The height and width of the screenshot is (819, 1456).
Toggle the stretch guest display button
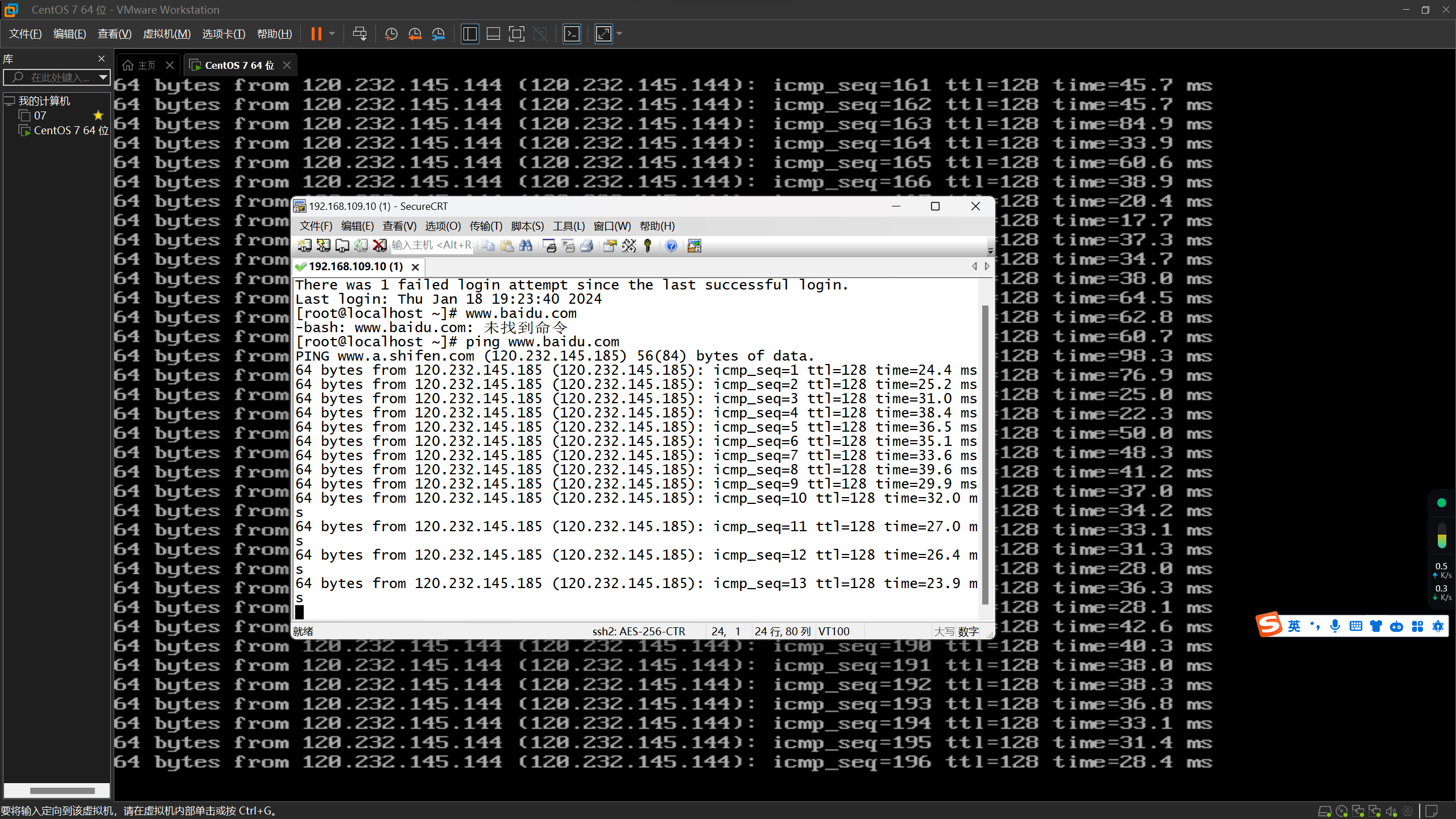603,34
